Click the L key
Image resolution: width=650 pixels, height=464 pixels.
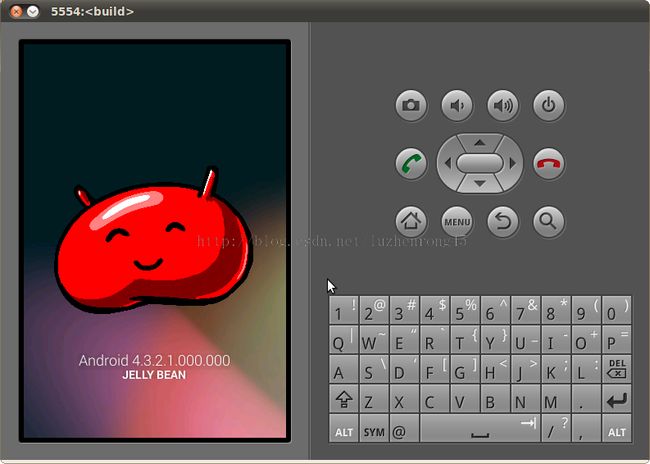pos(586,369)
